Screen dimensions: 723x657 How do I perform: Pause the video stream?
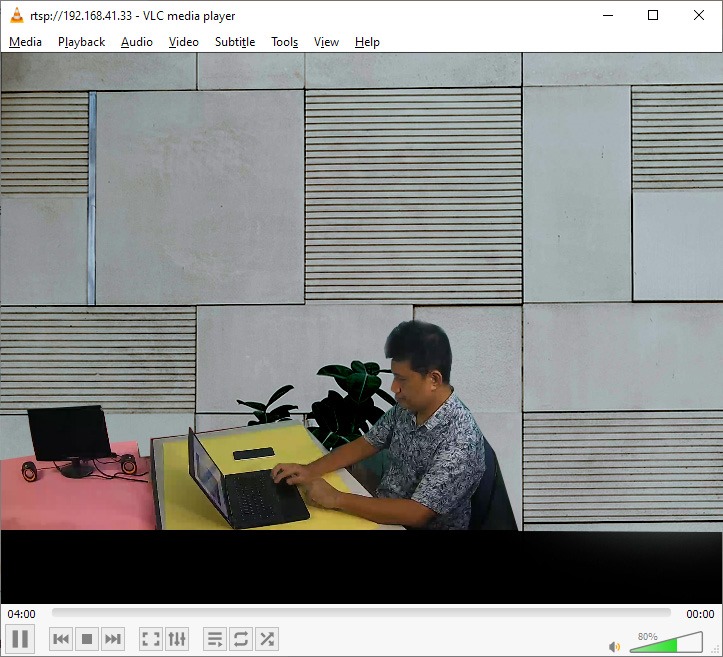pos(20,639)
